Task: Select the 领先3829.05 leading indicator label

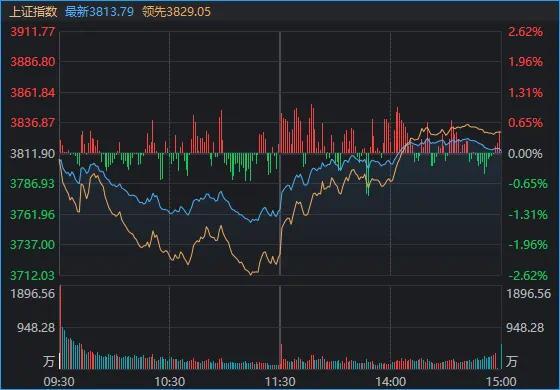Action: tap(176, 12)
